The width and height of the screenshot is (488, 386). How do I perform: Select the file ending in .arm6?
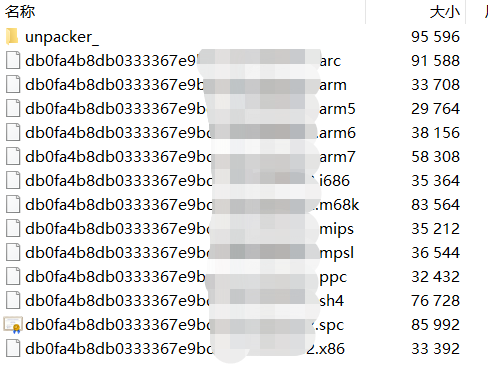tap(190, 133)
